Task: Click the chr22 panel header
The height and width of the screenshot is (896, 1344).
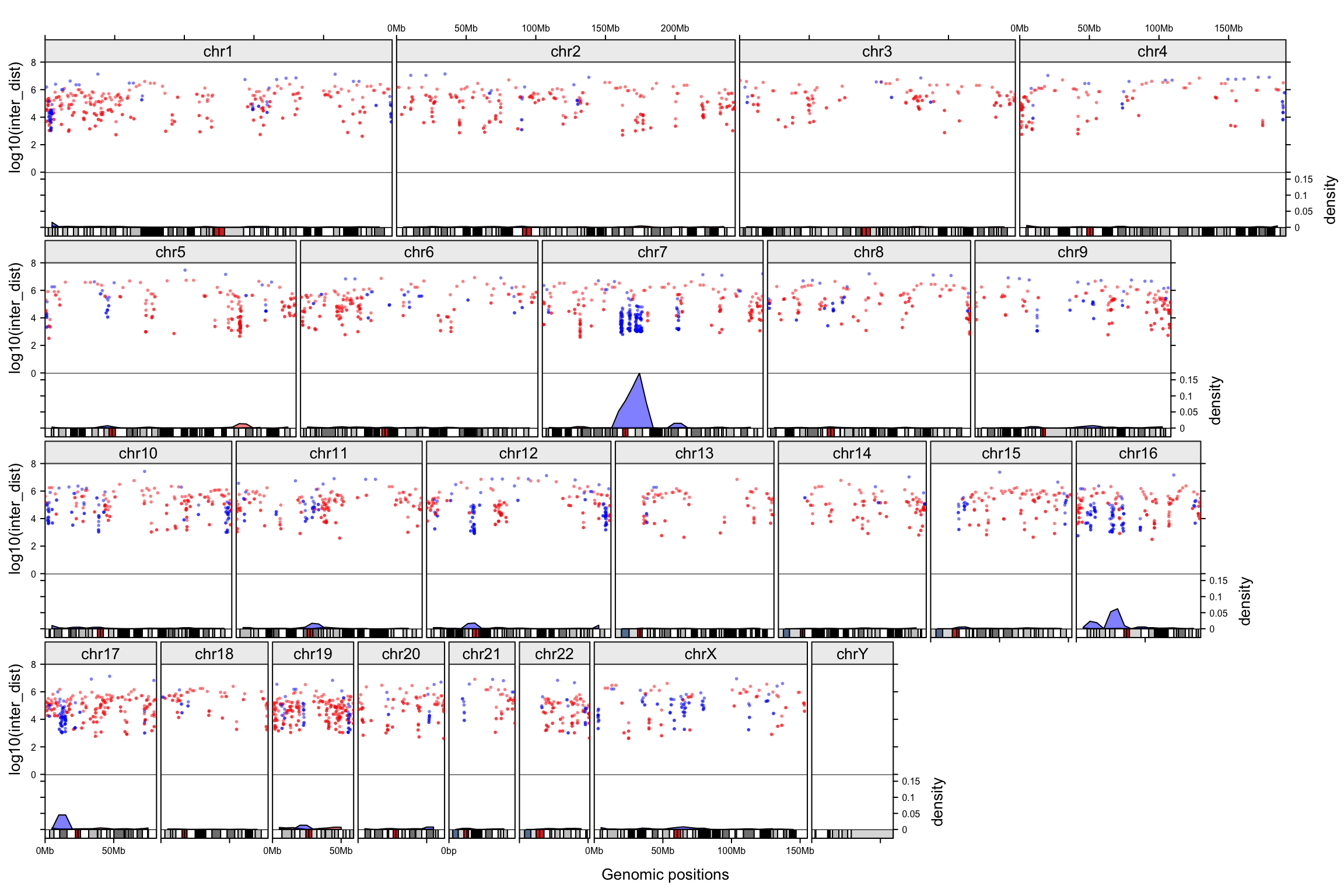Action: point(554,654)
